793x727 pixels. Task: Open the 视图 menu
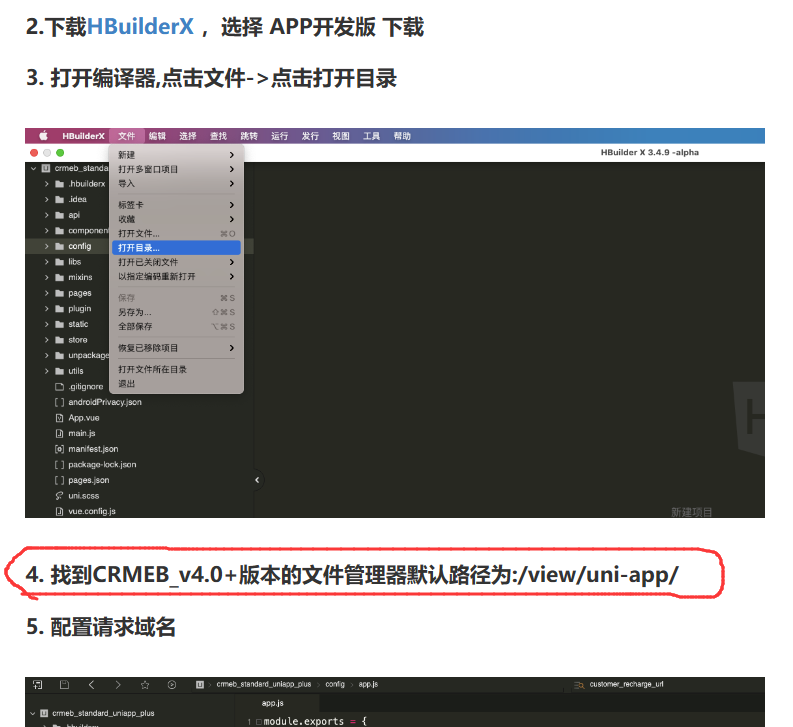tap(341, 136)
